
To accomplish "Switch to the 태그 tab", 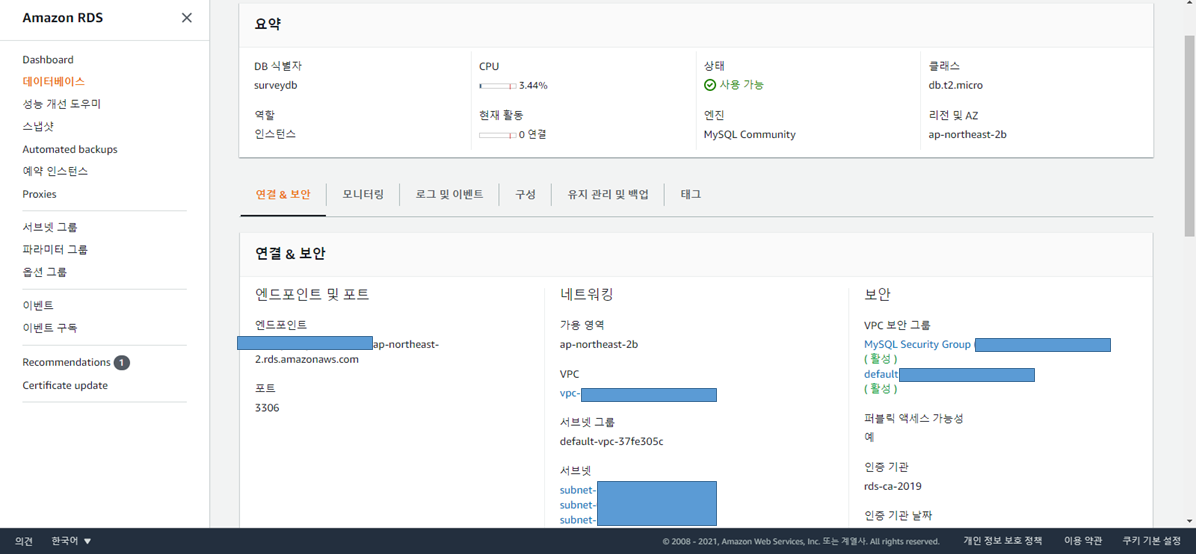I will click(691, 195).
